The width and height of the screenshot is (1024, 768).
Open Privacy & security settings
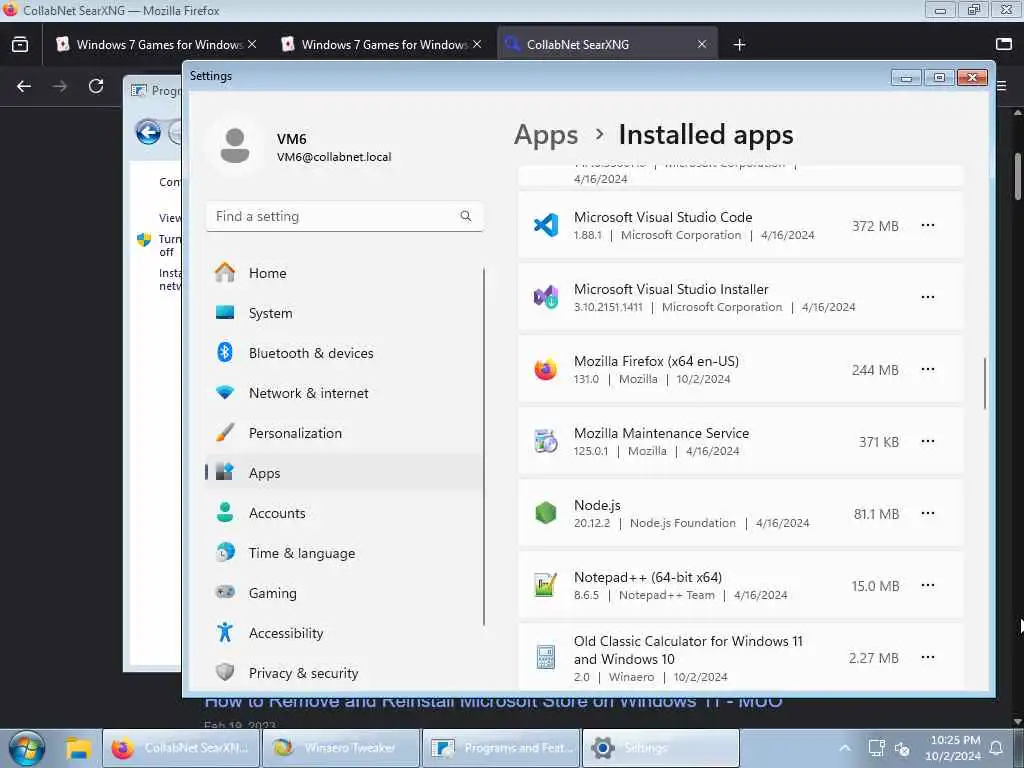click(344, 673)
